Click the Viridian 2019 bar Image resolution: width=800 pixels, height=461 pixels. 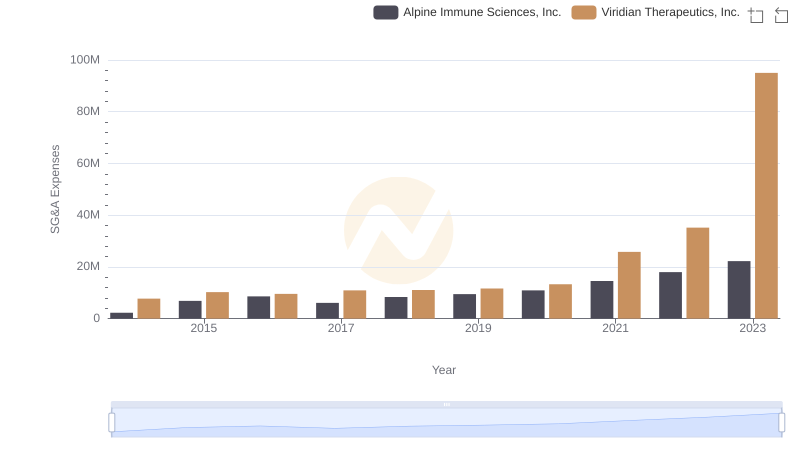coord(492,303)
